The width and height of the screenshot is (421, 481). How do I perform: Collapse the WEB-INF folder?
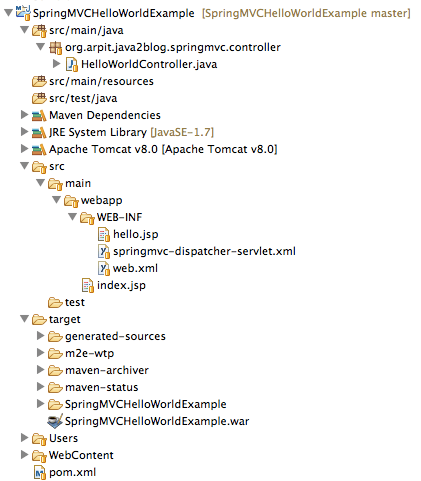point(72,217)
